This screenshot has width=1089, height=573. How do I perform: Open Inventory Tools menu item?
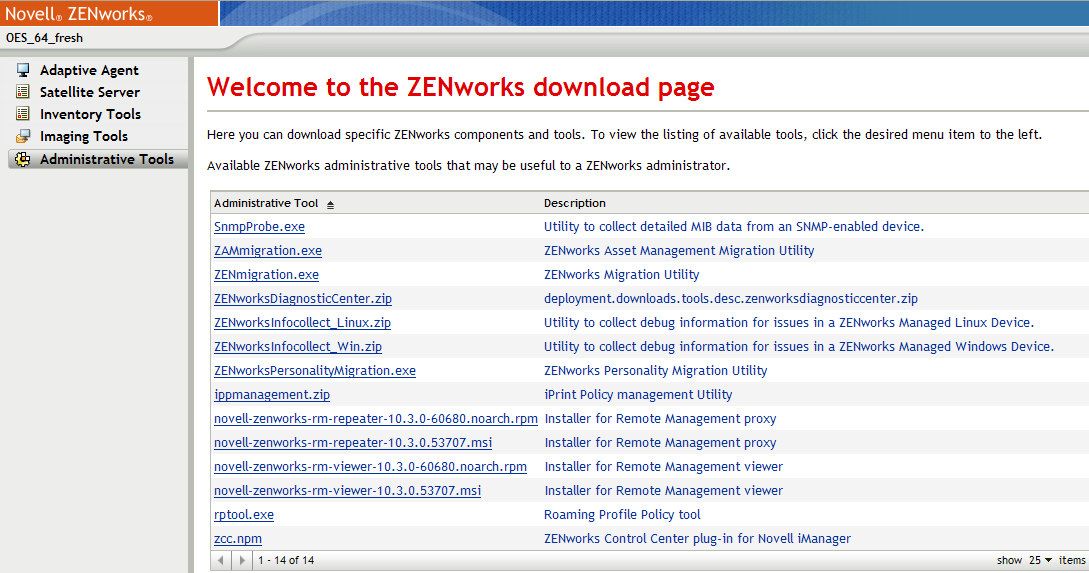click(90, 114)
